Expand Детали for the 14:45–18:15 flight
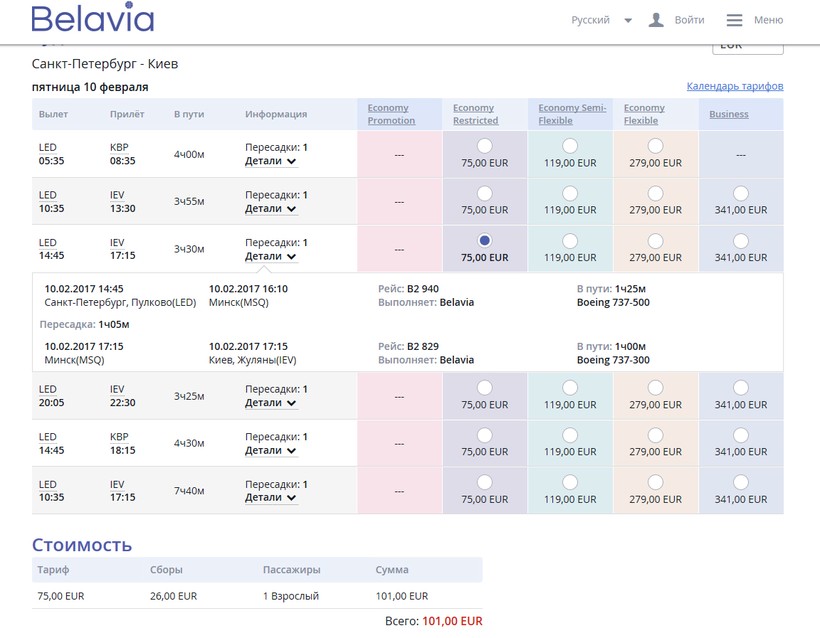Image resolution: width=820 pixels, height=638 pixels. pos(271,450)
